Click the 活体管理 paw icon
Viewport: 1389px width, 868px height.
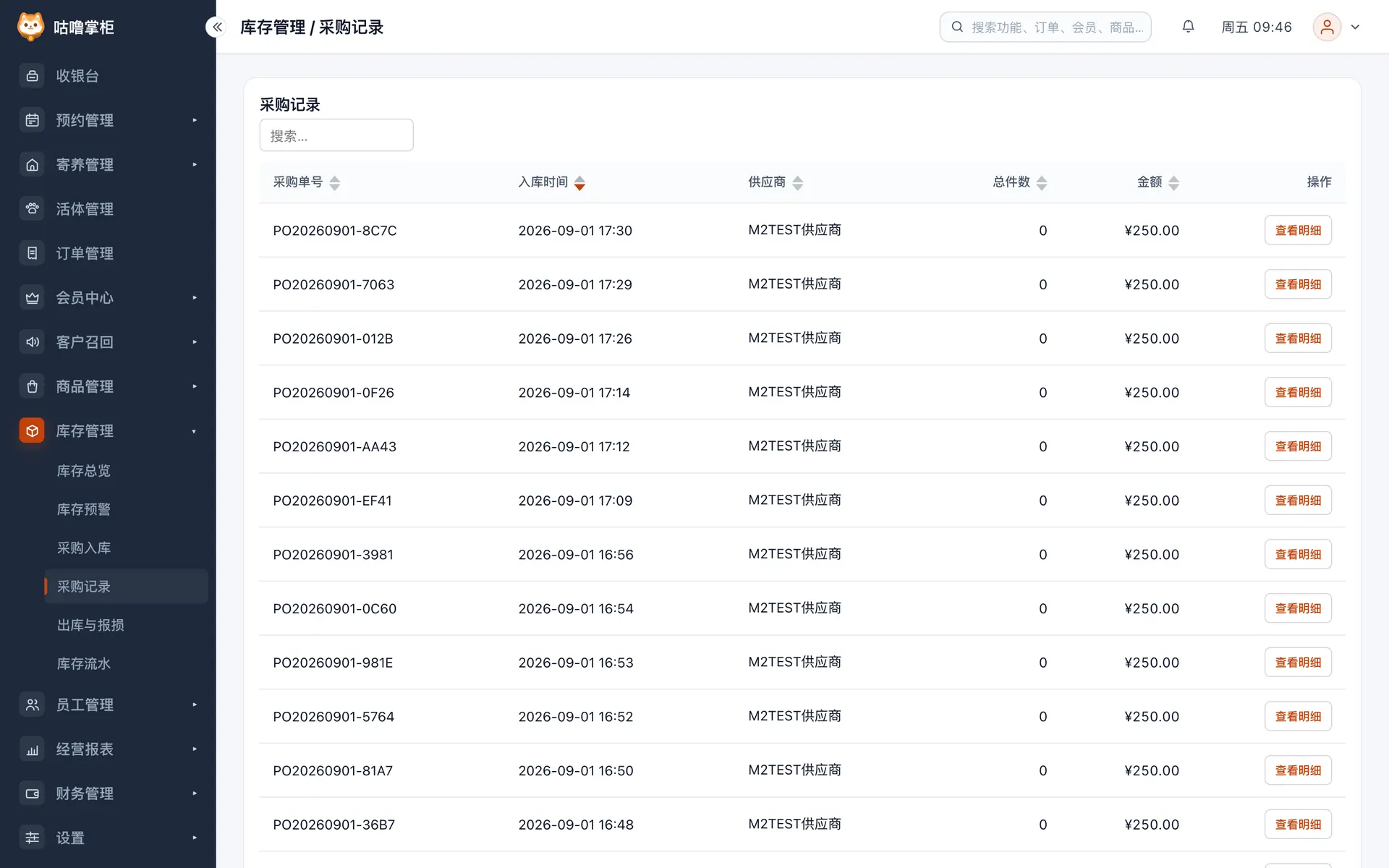point(32,209)
